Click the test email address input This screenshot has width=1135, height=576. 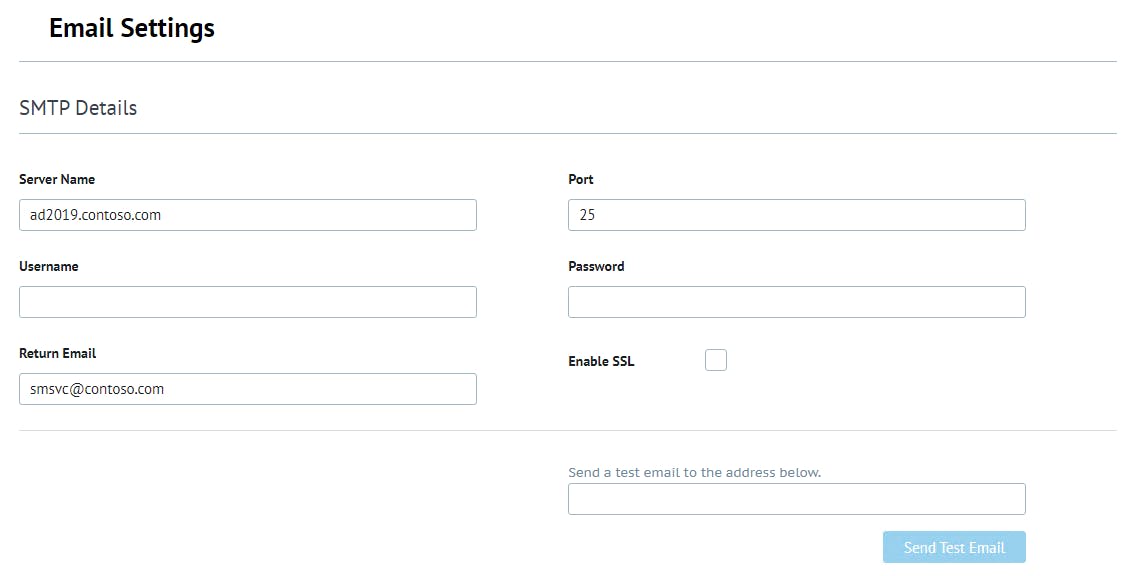tap(796, 499)
